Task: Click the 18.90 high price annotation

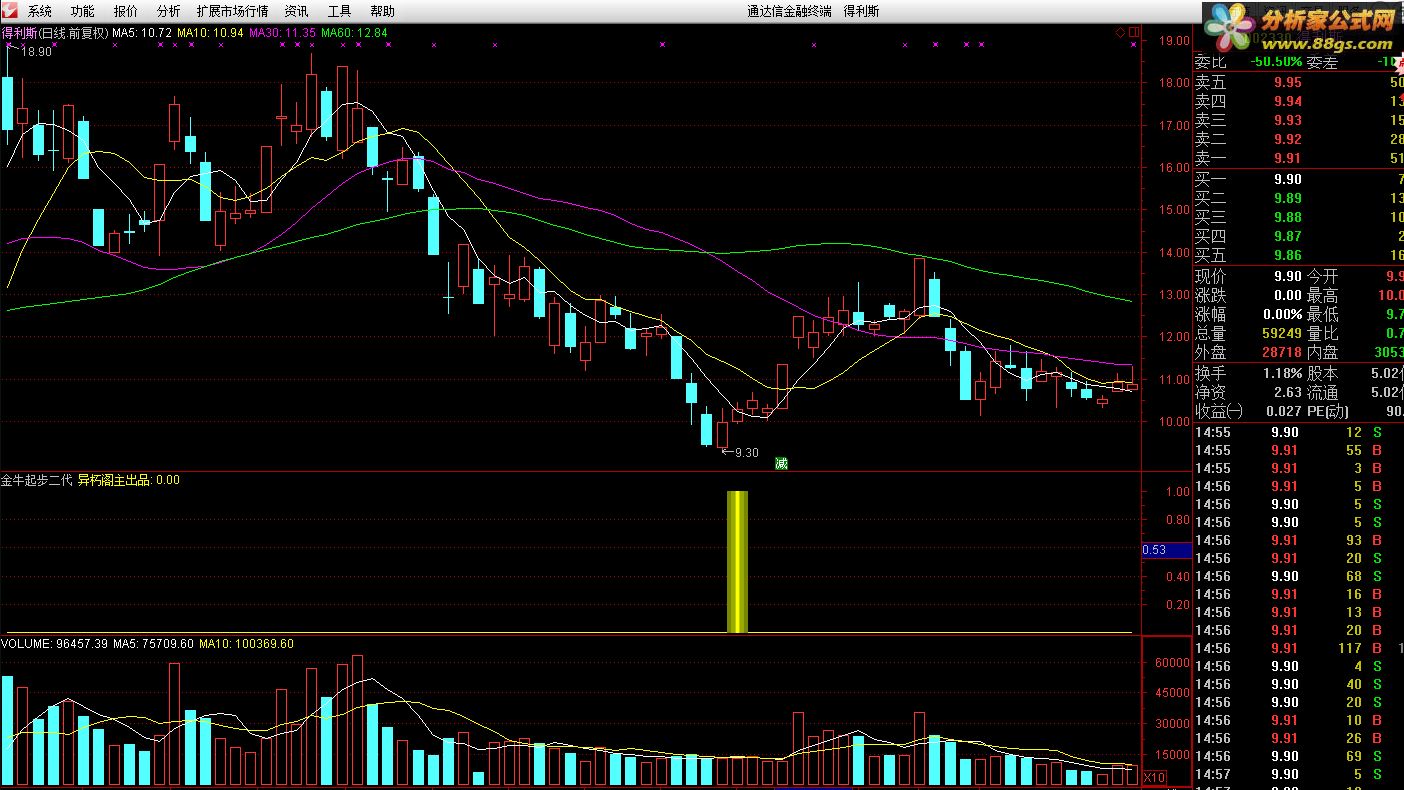Action: coord(36,52)
